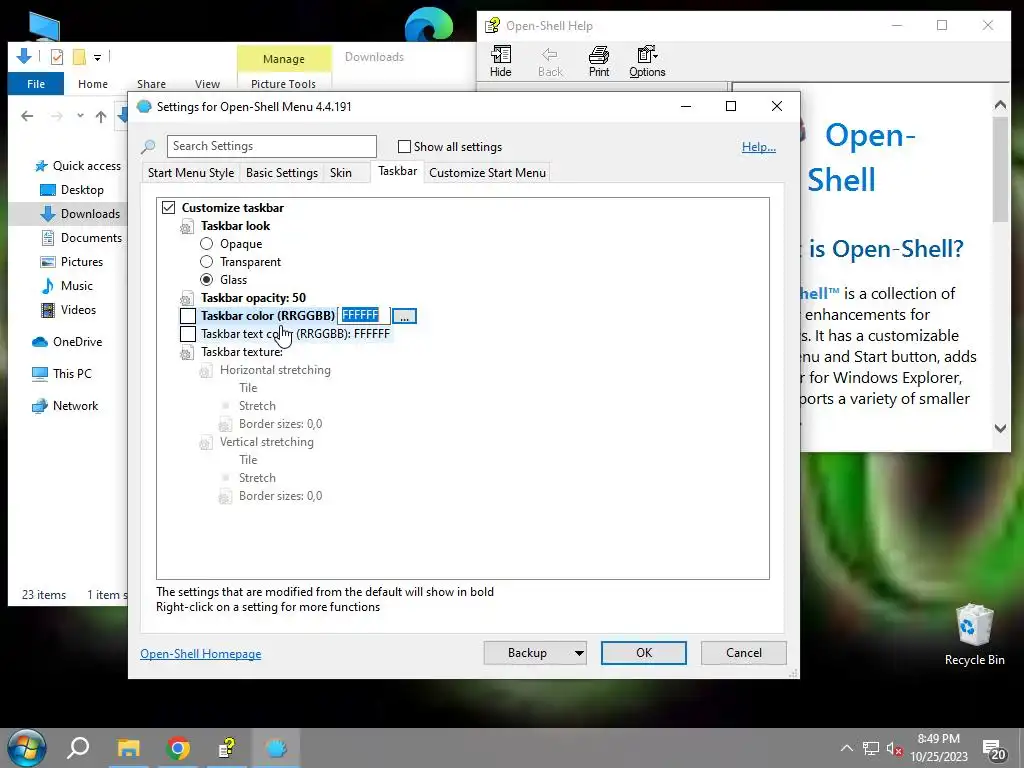Click the Print icon in Open-Shell Help
The image size is (1024, 768).
click(599, 61)
